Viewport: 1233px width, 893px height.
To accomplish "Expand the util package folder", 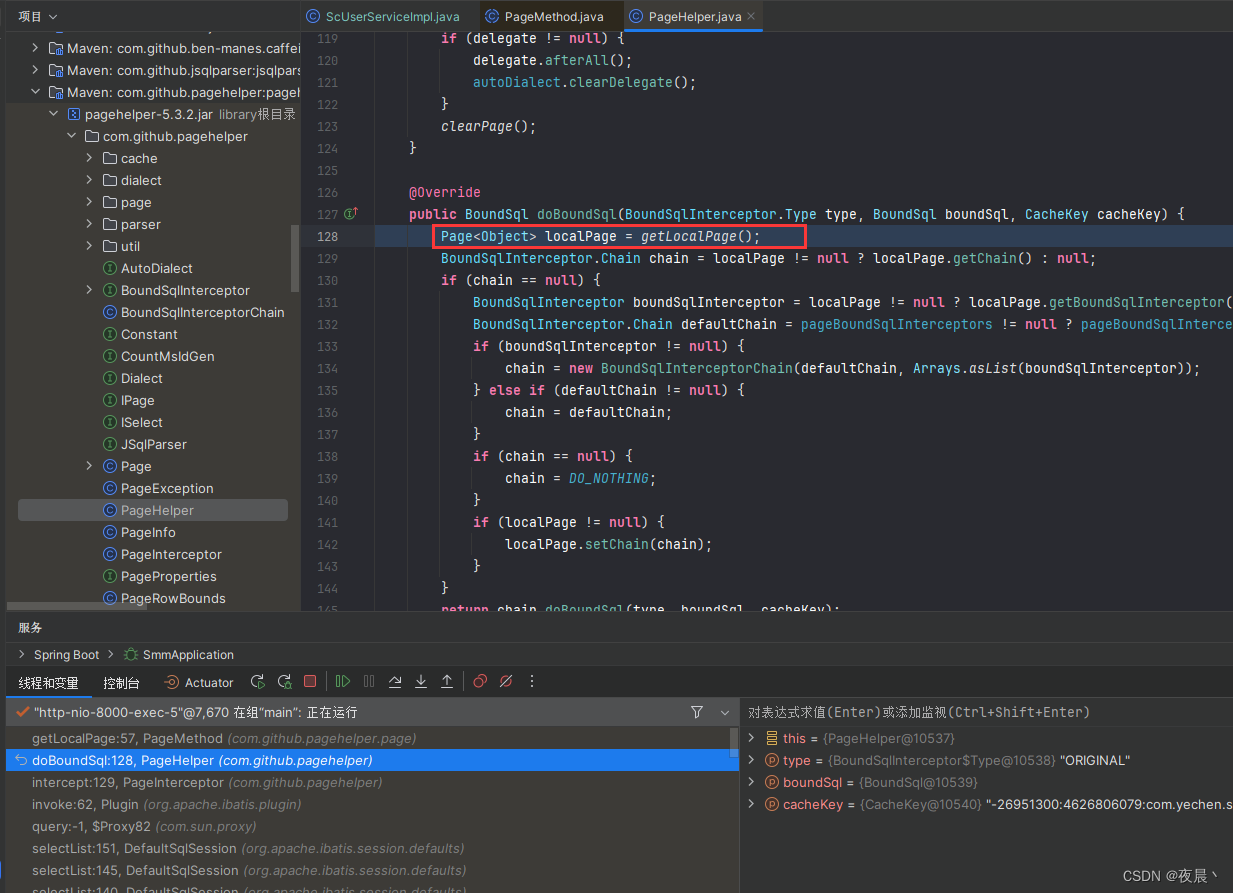I will [89, 246].
